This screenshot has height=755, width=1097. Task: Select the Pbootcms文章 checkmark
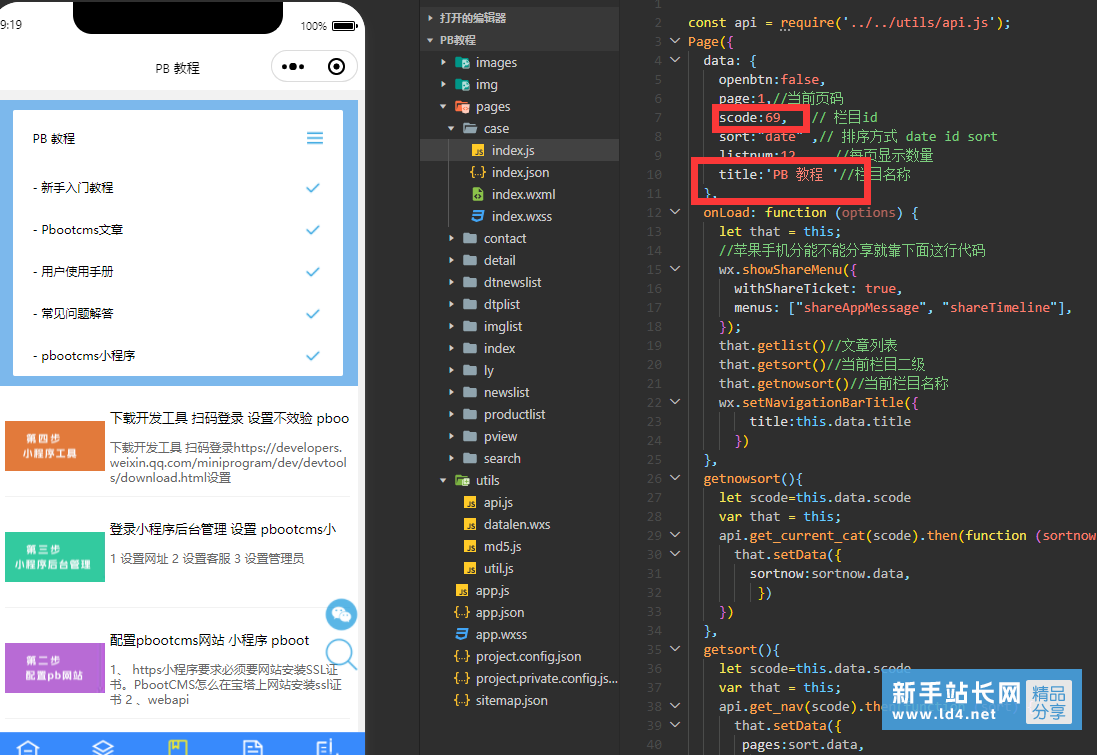pyautogui.click(x=313, y=230)
